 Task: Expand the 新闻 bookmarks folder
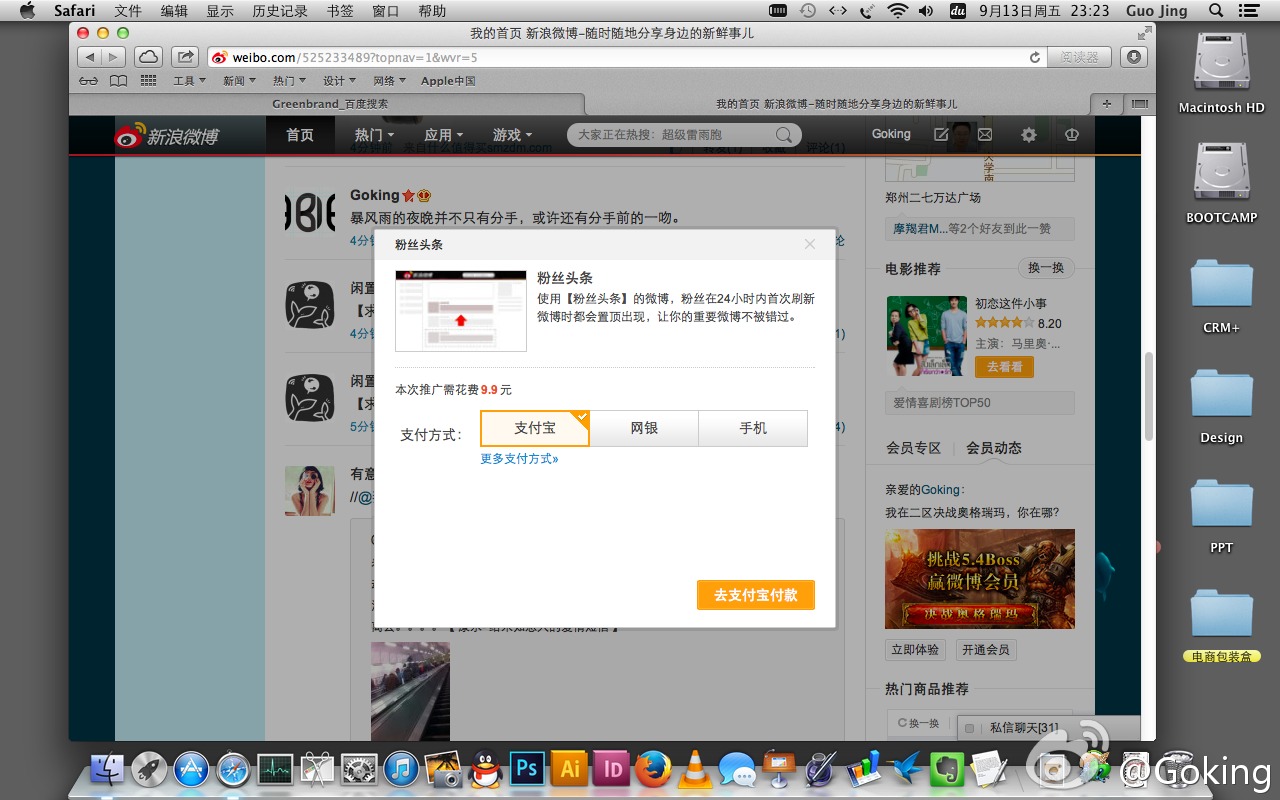[x=239, y=81]
